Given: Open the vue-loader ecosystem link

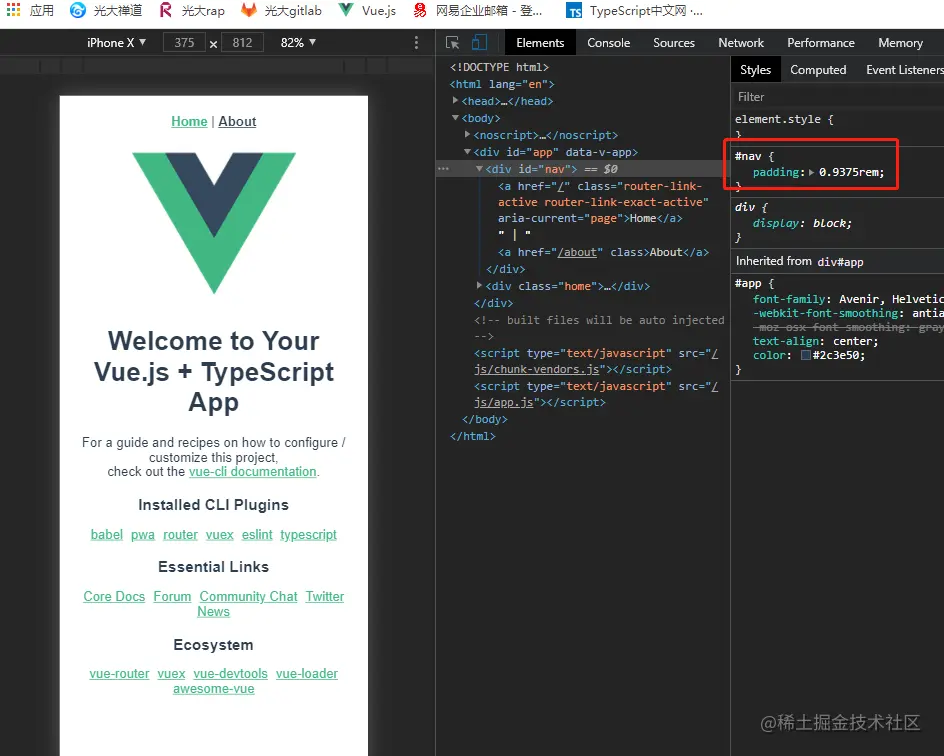Looking at the screenshot, I should 306,673.
